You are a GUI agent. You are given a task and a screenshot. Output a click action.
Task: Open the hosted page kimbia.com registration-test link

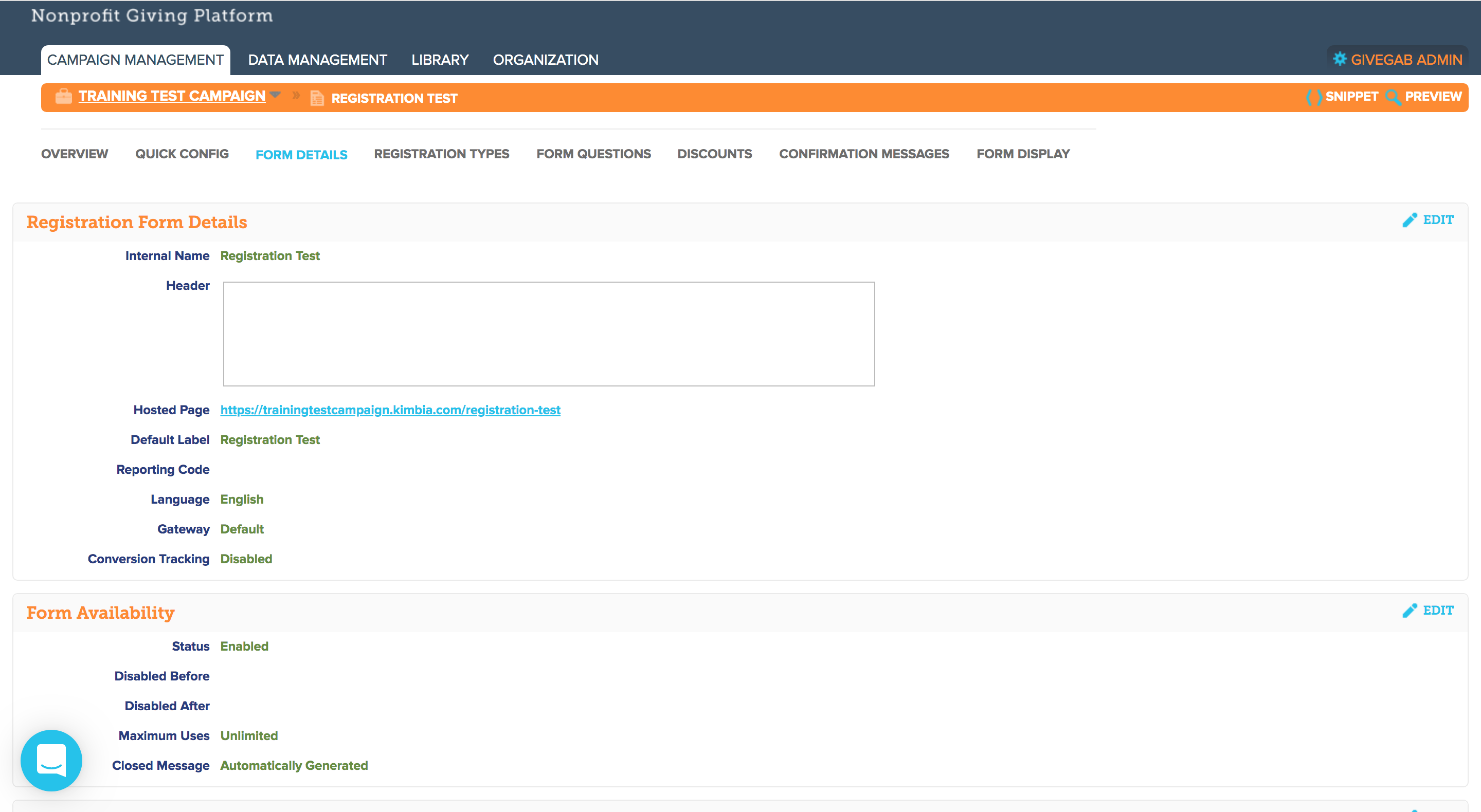[390, 410]
